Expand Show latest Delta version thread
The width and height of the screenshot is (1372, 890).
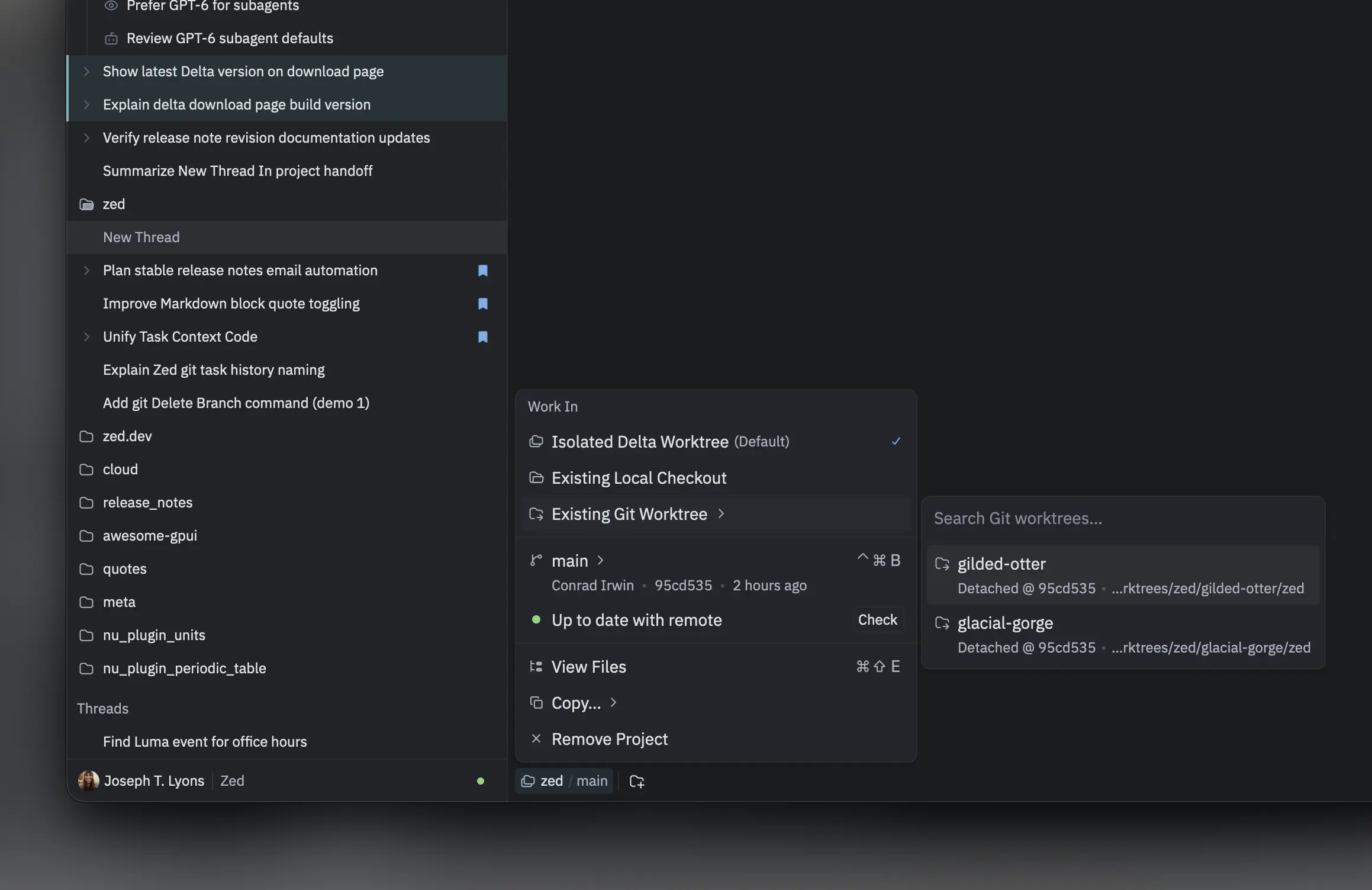[86, 72]
